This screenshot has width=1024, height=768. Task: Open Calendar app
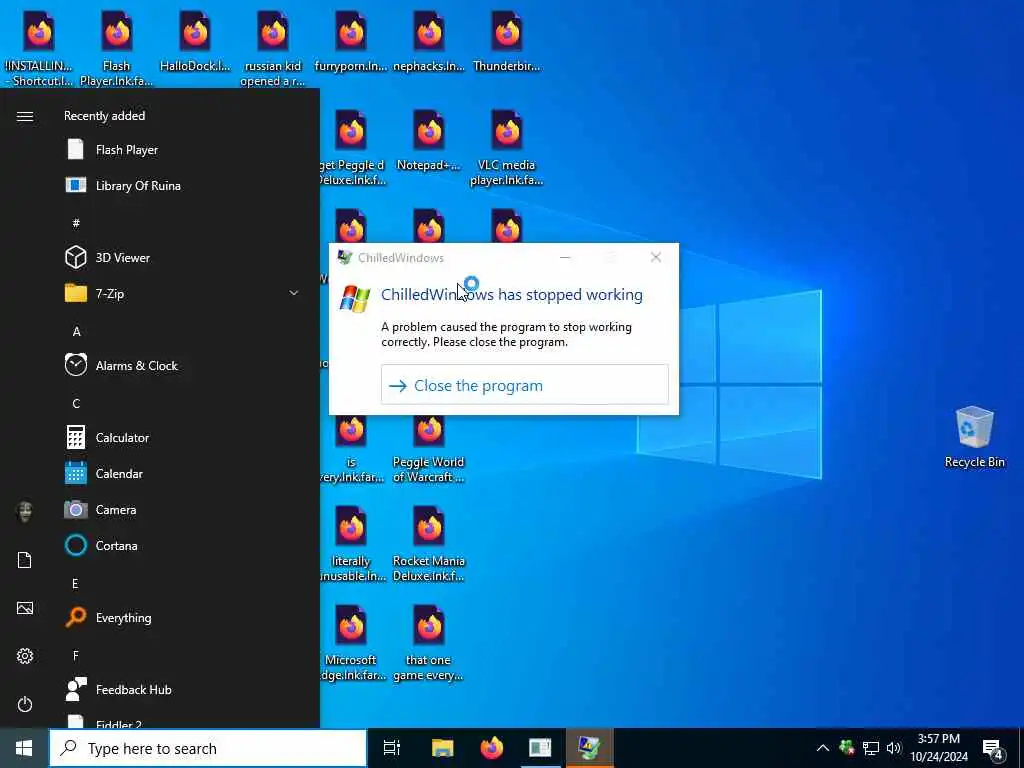pyautogui.click(x=183, y=473)
